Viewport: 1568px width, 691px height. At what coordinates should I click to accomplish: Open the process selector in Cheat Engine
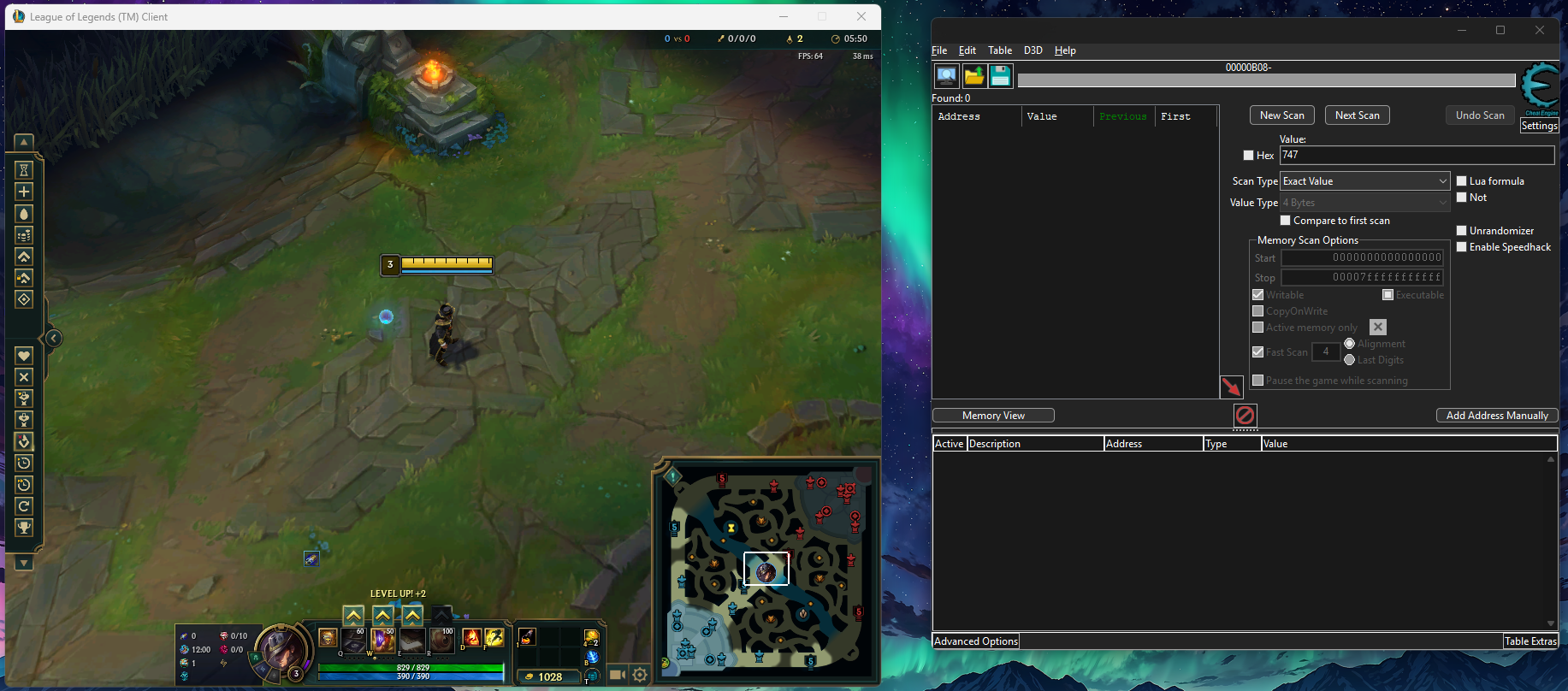(x=946, y=76)
